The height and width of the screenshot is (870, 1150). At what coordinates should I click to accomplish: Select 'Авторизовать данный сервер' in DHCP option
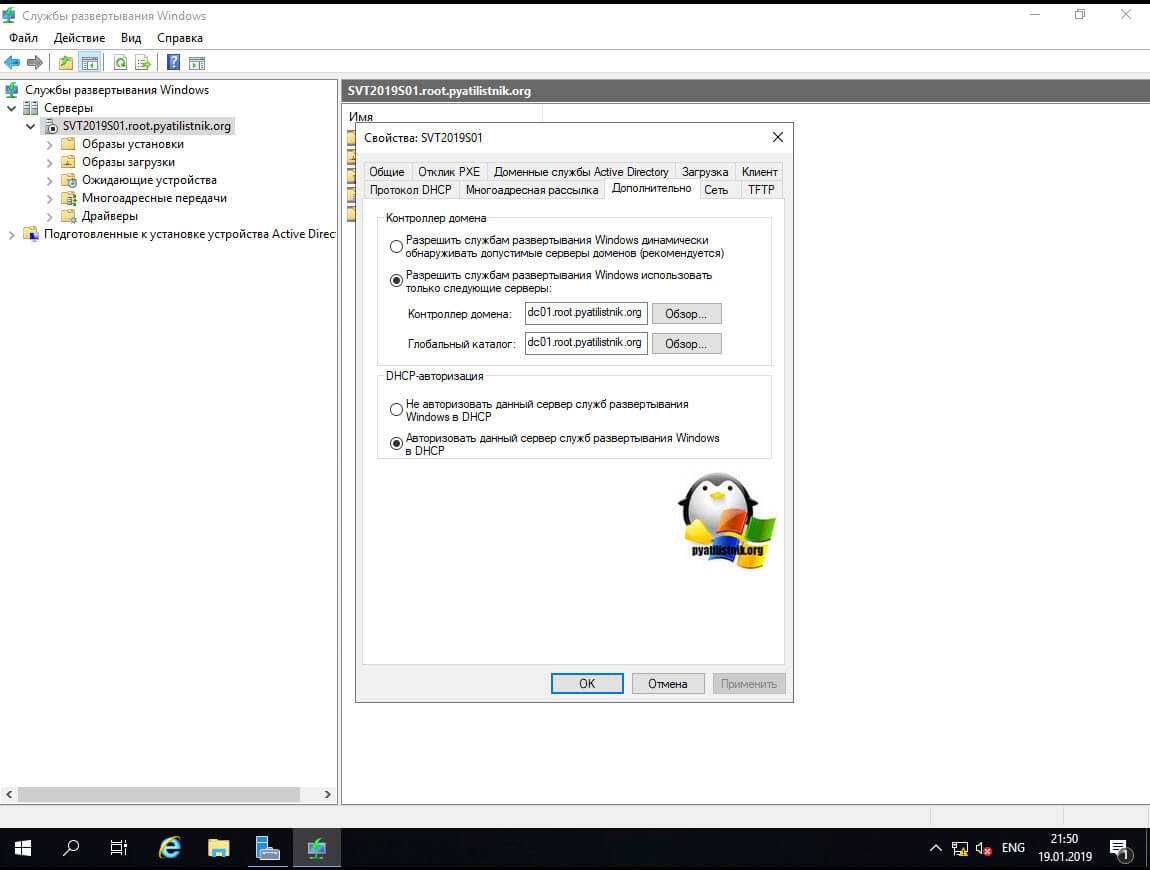click(397, 444)
